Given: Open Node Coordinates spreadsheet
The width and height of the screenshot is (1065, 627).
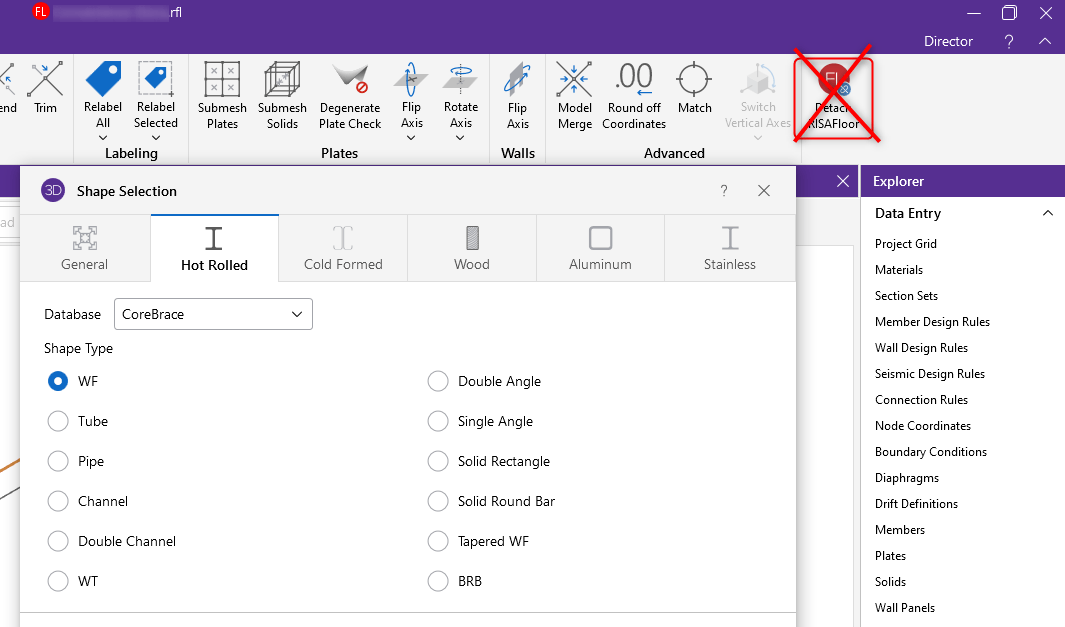Looking at the screenshot, I should (922, 426).
